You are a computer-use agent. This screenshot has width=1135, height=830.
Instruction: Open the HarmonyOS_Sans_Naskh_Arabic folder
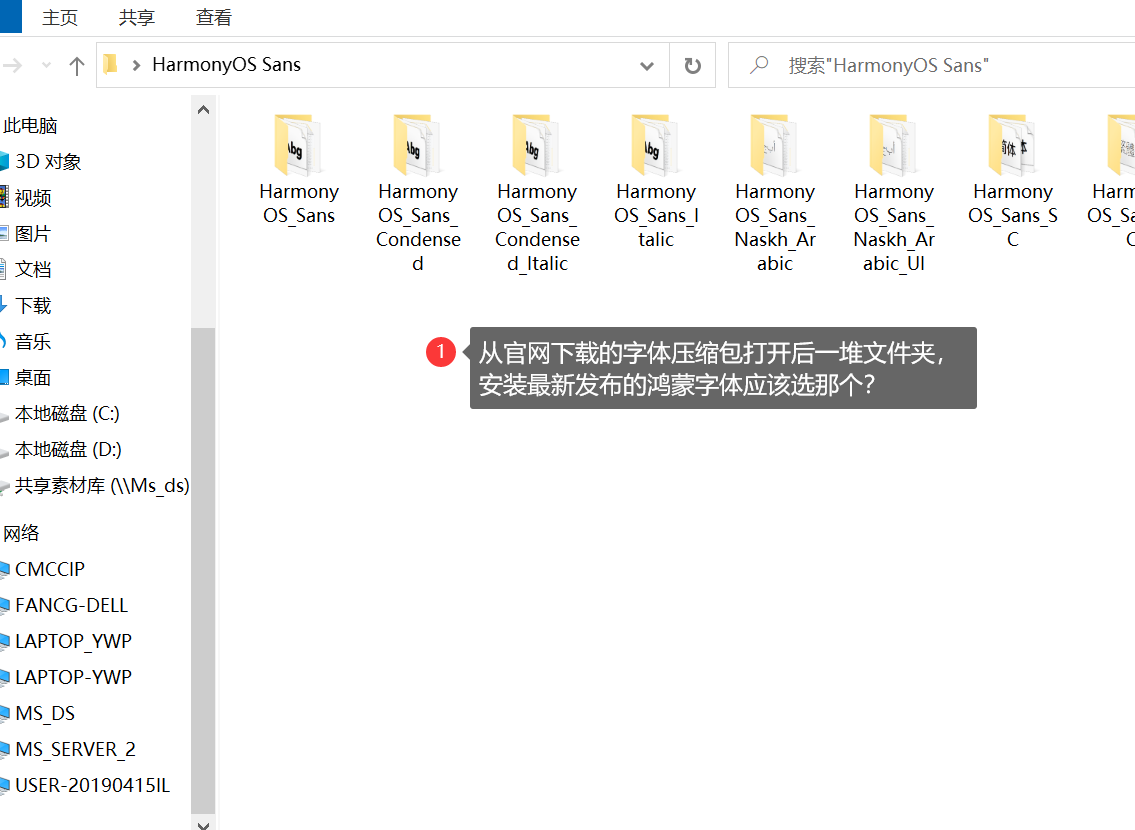pos(775,193)
